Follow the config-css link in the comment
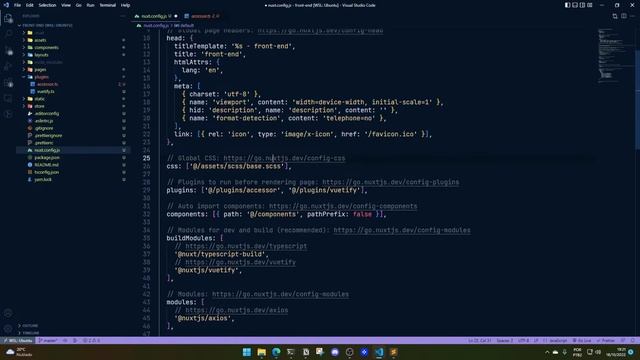This screenshot has height=360, width=640. click(x=284, y=158)
